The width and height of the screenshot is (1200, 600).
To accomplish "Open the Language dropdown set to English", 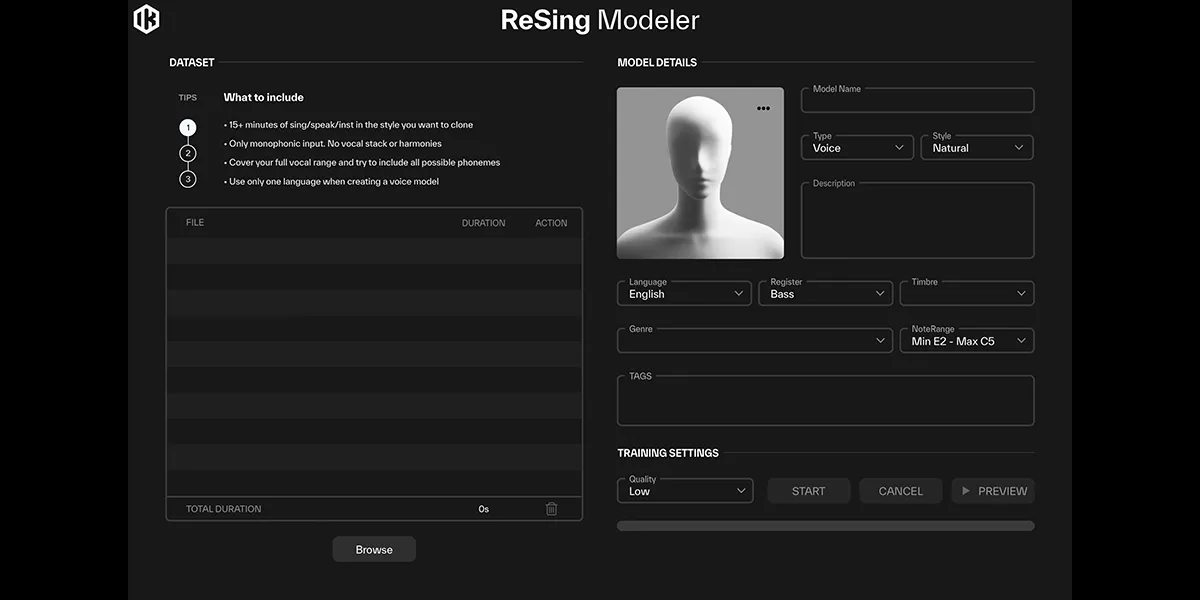I will point(684,294).
